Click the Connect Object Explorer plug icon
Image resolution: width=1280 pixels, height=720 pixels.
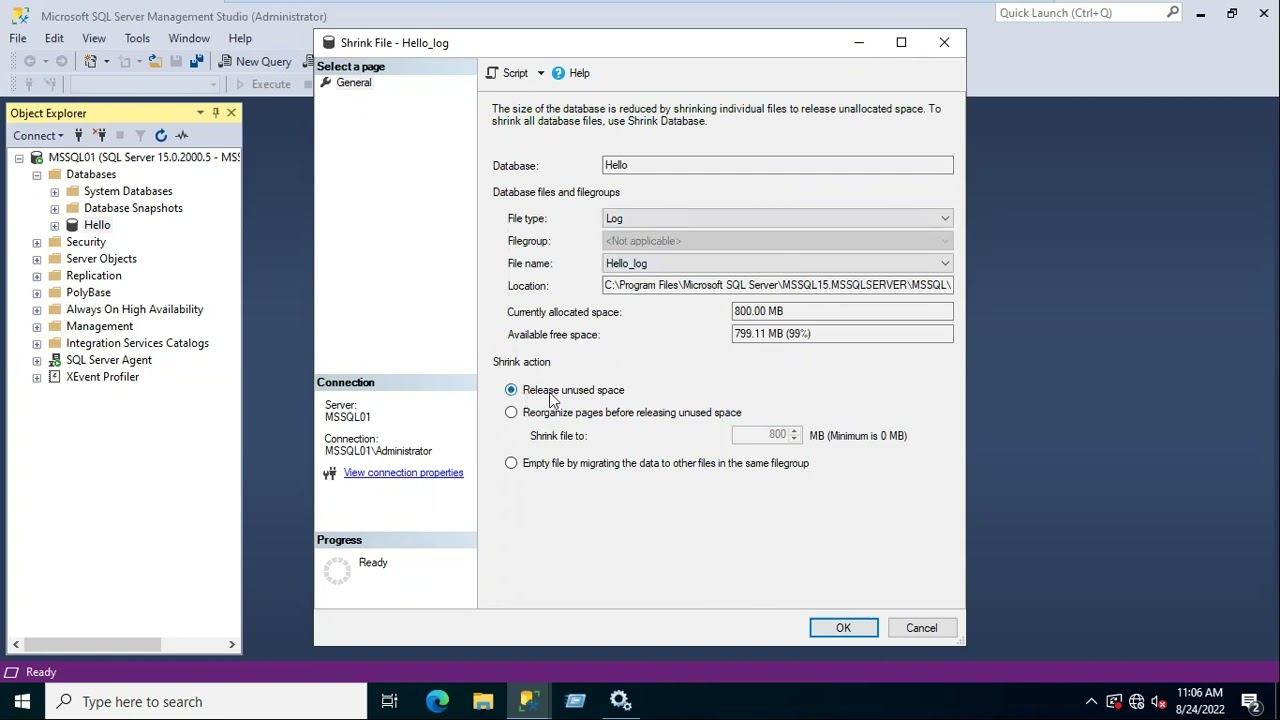click(x=78, y=135)
